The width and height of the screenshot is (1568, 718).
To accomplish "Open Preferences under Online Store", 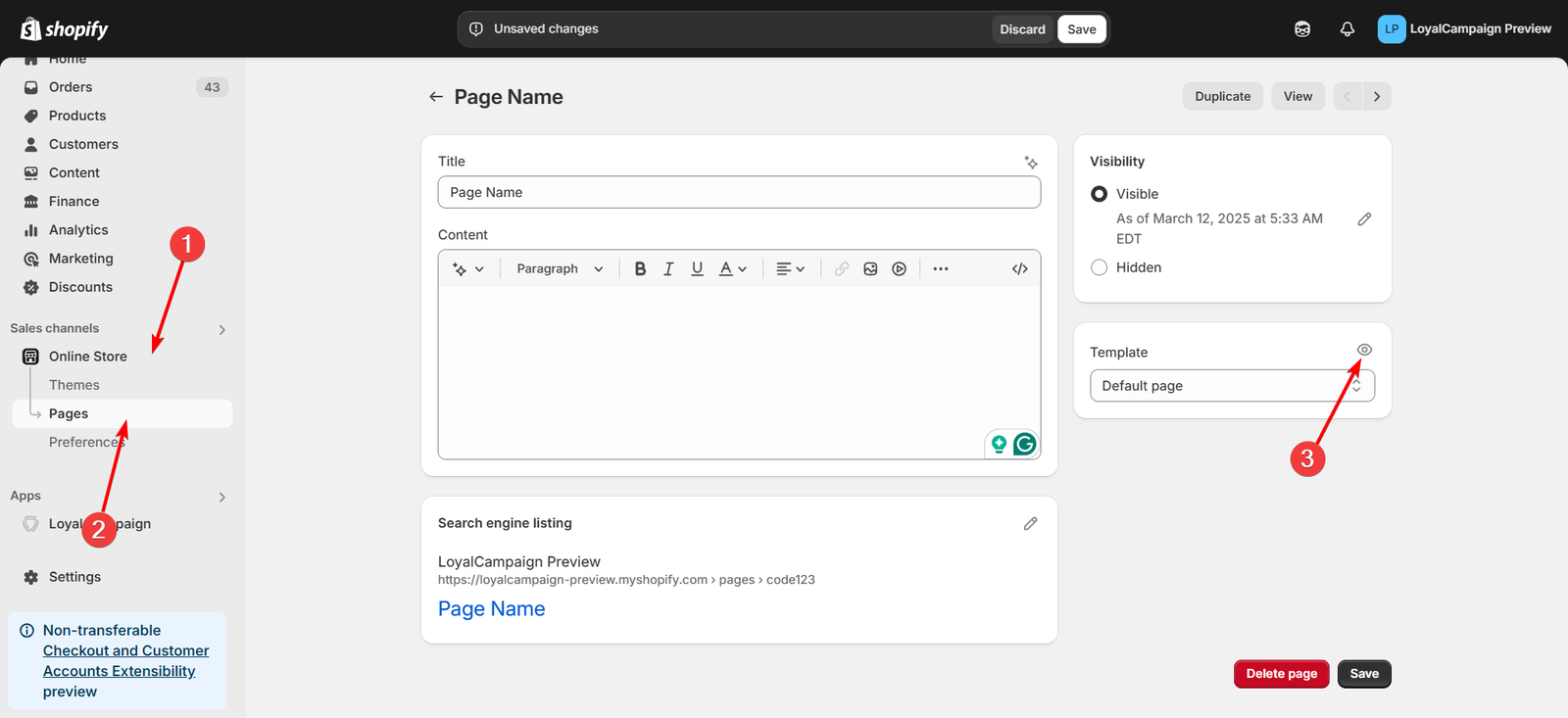I will coord(87,442).
